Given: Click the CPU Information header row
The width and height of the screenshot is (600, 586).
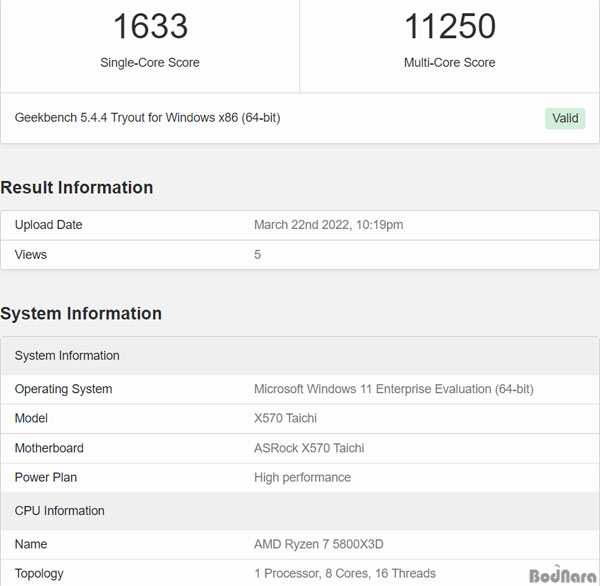Looking at the screenshot, I should (300, 511).
